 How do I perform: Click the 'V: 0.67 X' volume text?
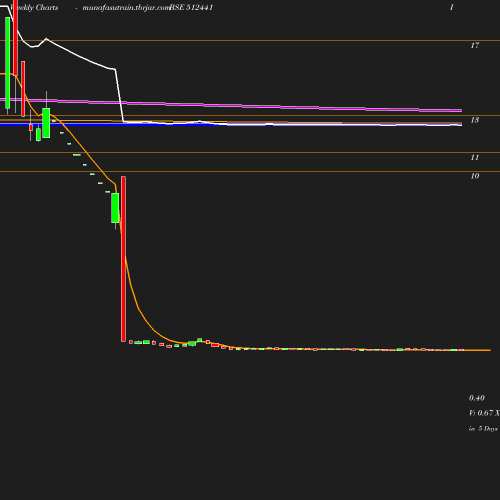[x=484, y=413]
